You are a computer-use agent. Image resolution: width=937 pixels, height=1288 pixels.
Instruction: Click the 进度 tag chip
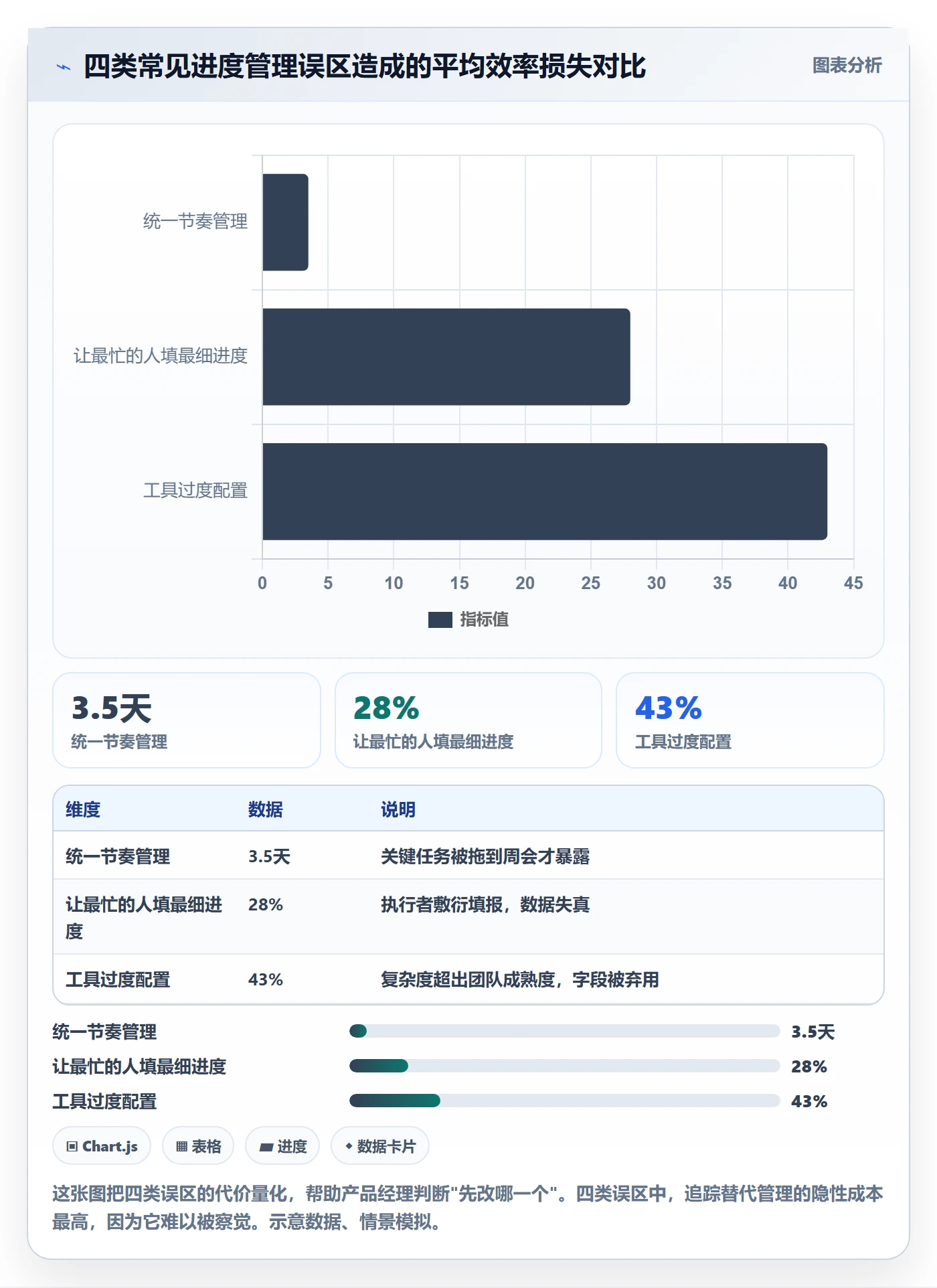pos(282,1146)
